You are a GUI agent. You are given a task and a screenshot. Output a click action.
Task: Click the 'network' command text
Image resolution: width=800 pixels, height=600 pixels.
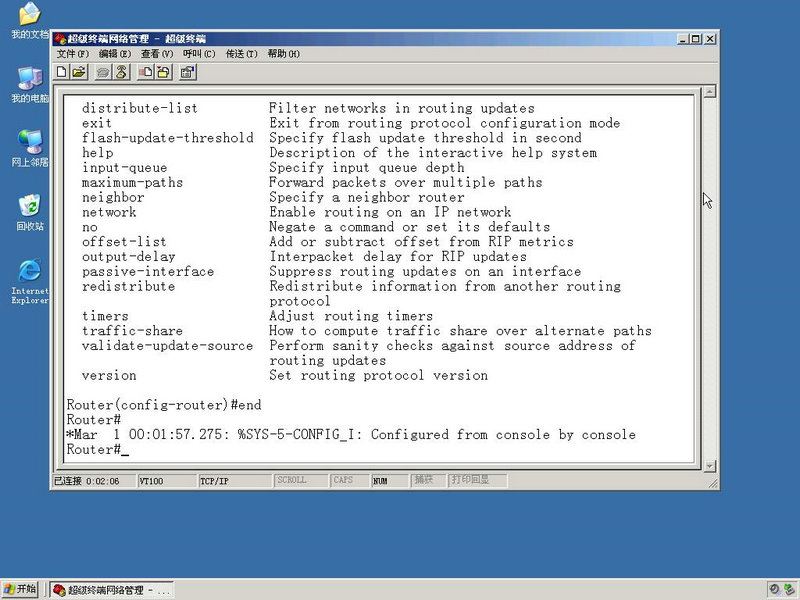[x=109, y=212]
